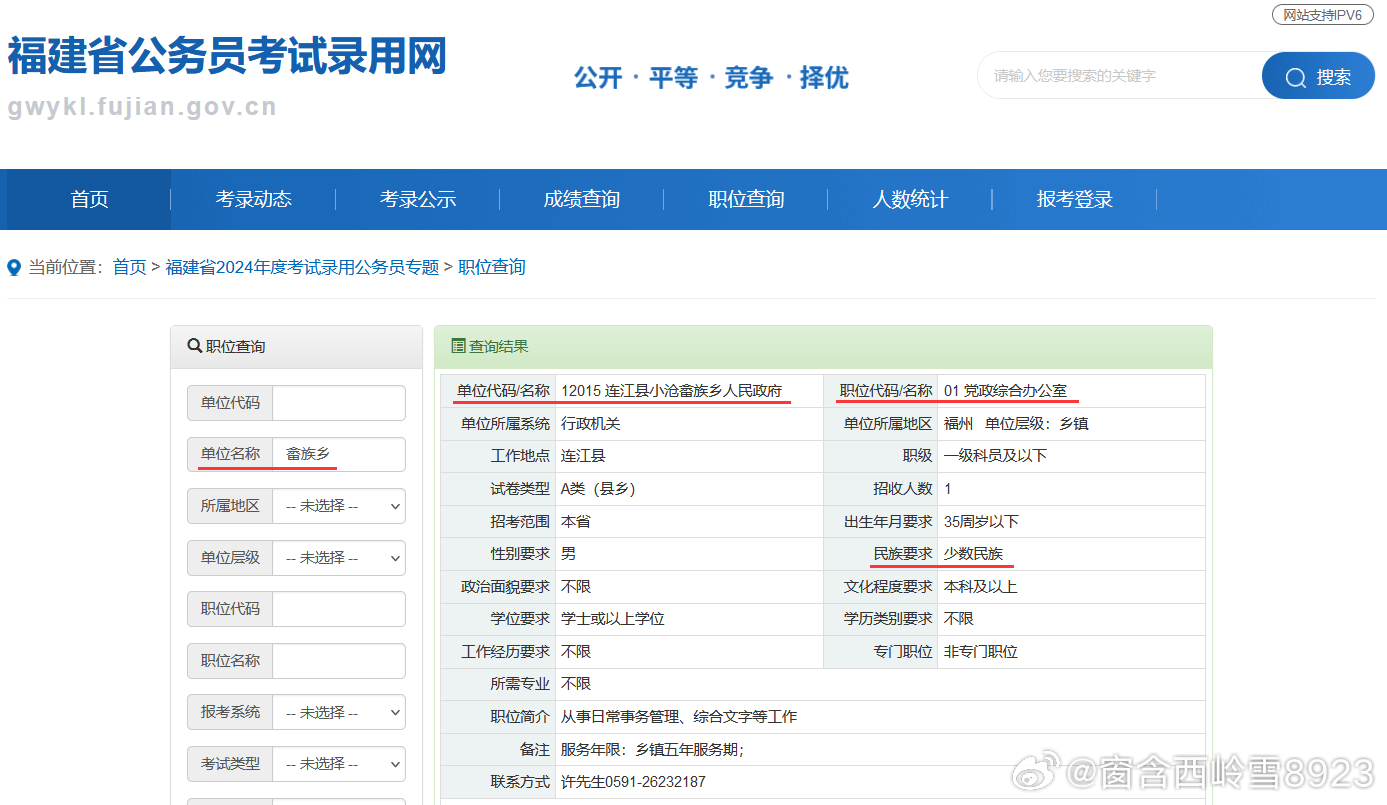Viewport: 1387px width, 805px height.
Task: Select the 成绩查询 navigation item
Action: click(x=581, y=199)
